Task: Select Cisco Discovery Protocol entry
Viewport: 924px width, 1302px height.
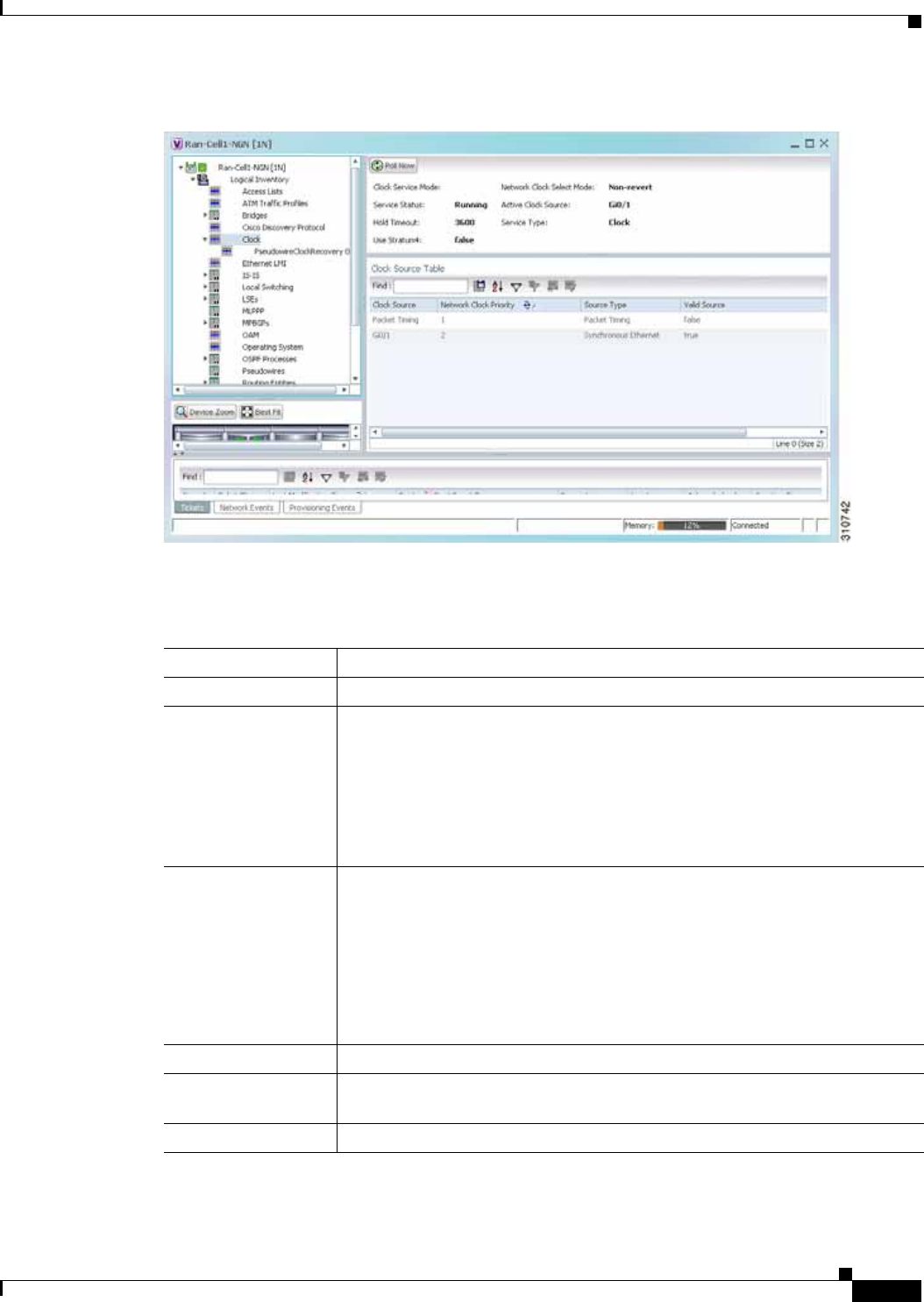Action: [283, 227]
